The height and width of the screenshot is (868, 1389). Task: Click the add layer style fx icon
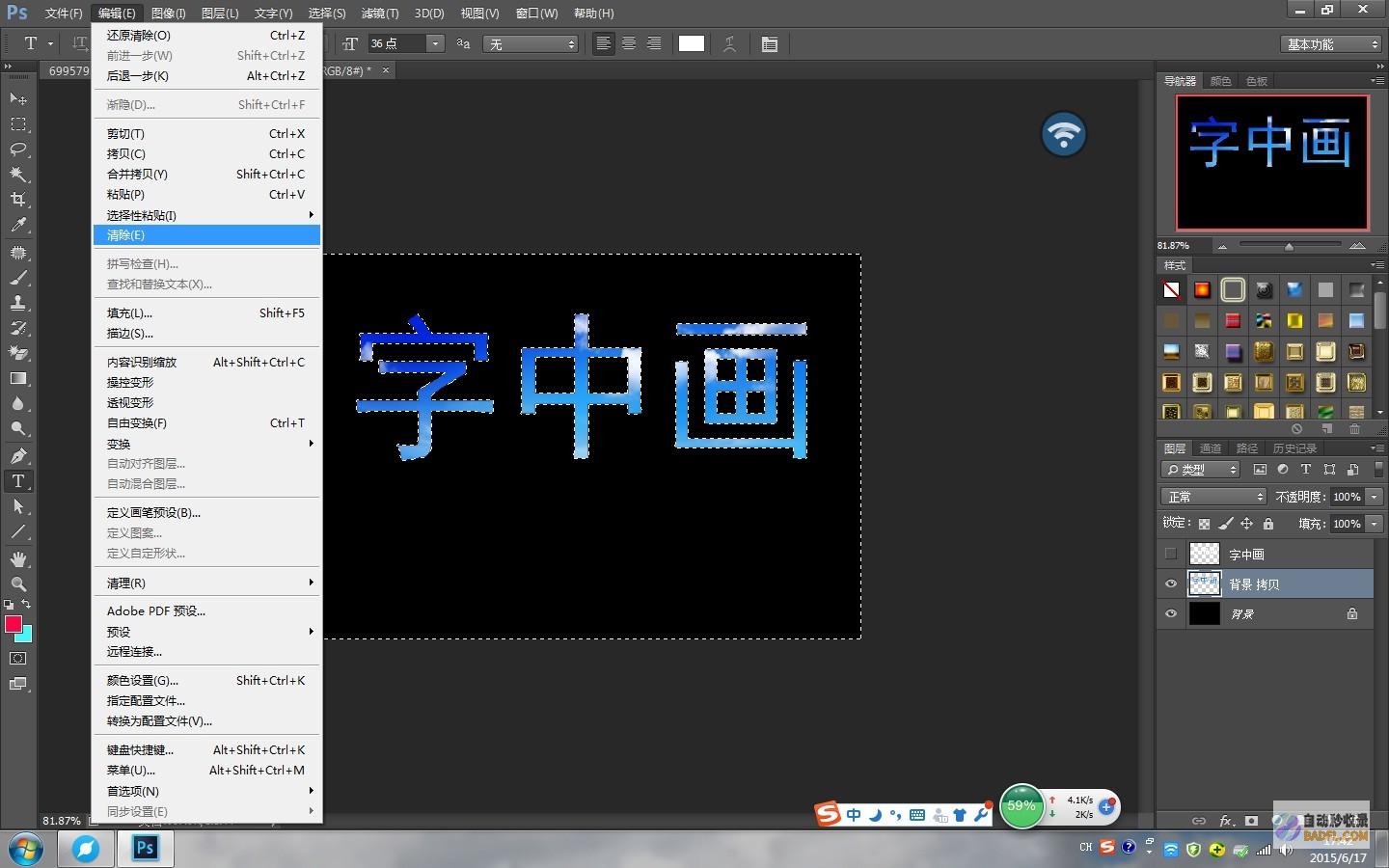[1226, 821]
